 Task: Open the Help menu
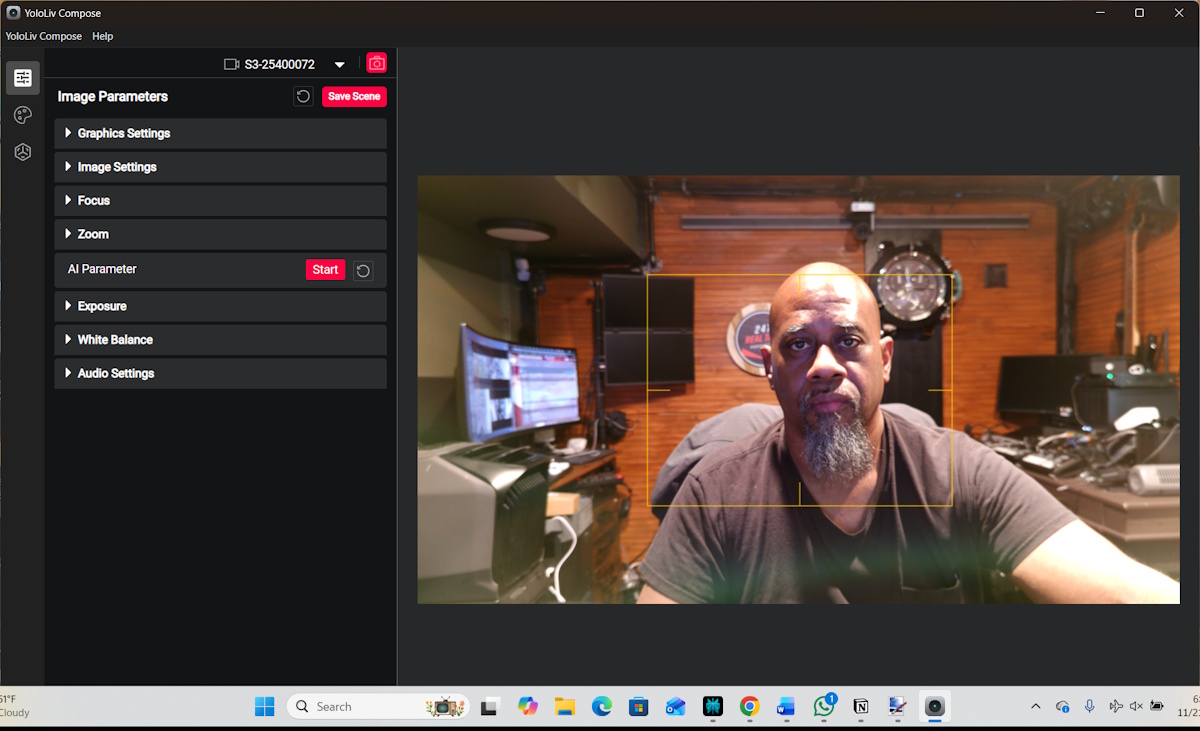(x=103, y=36)
